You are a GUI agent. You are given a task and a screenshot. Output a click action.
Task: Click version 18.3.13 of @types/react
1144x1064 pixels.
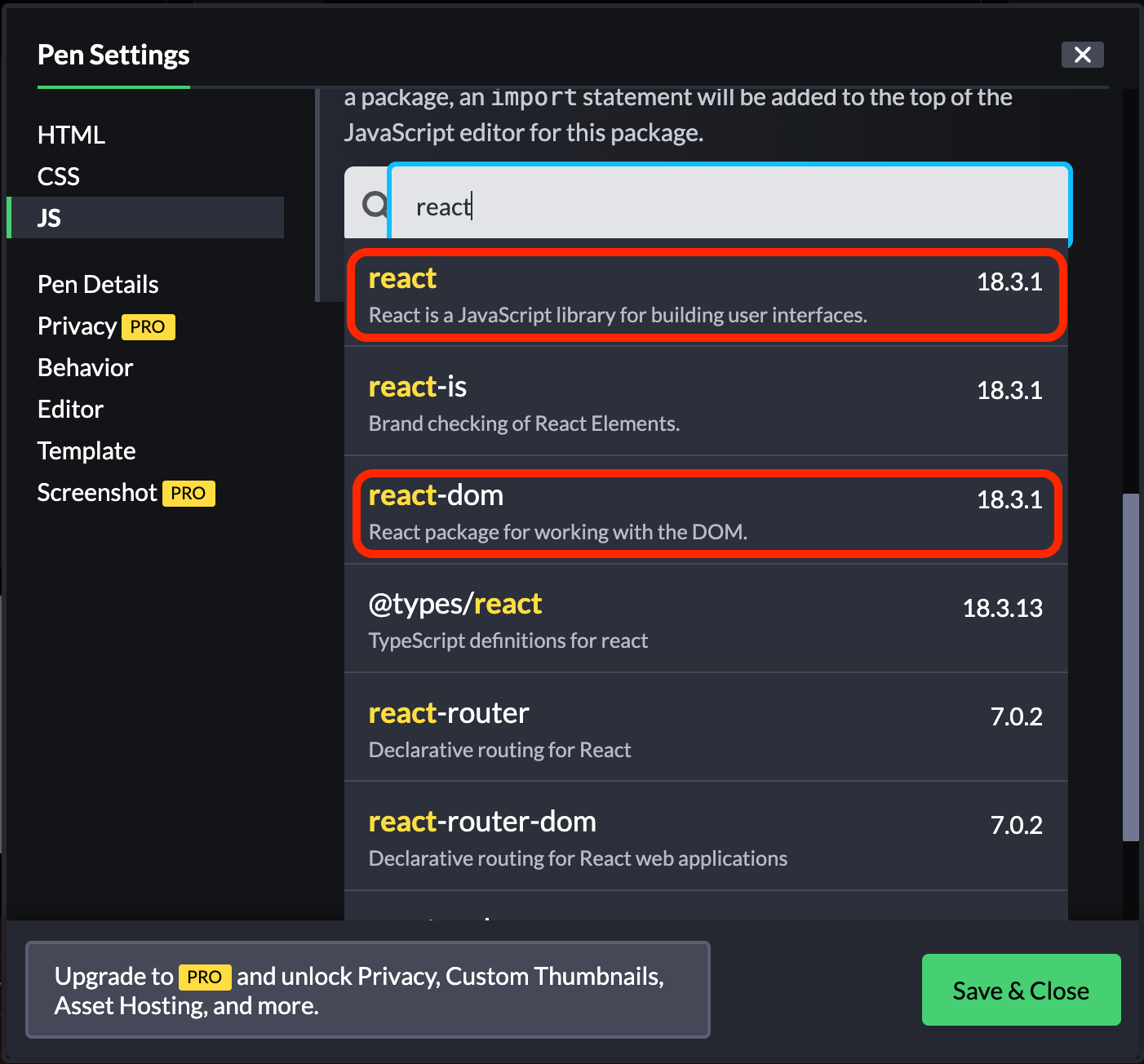point(1002,608)
